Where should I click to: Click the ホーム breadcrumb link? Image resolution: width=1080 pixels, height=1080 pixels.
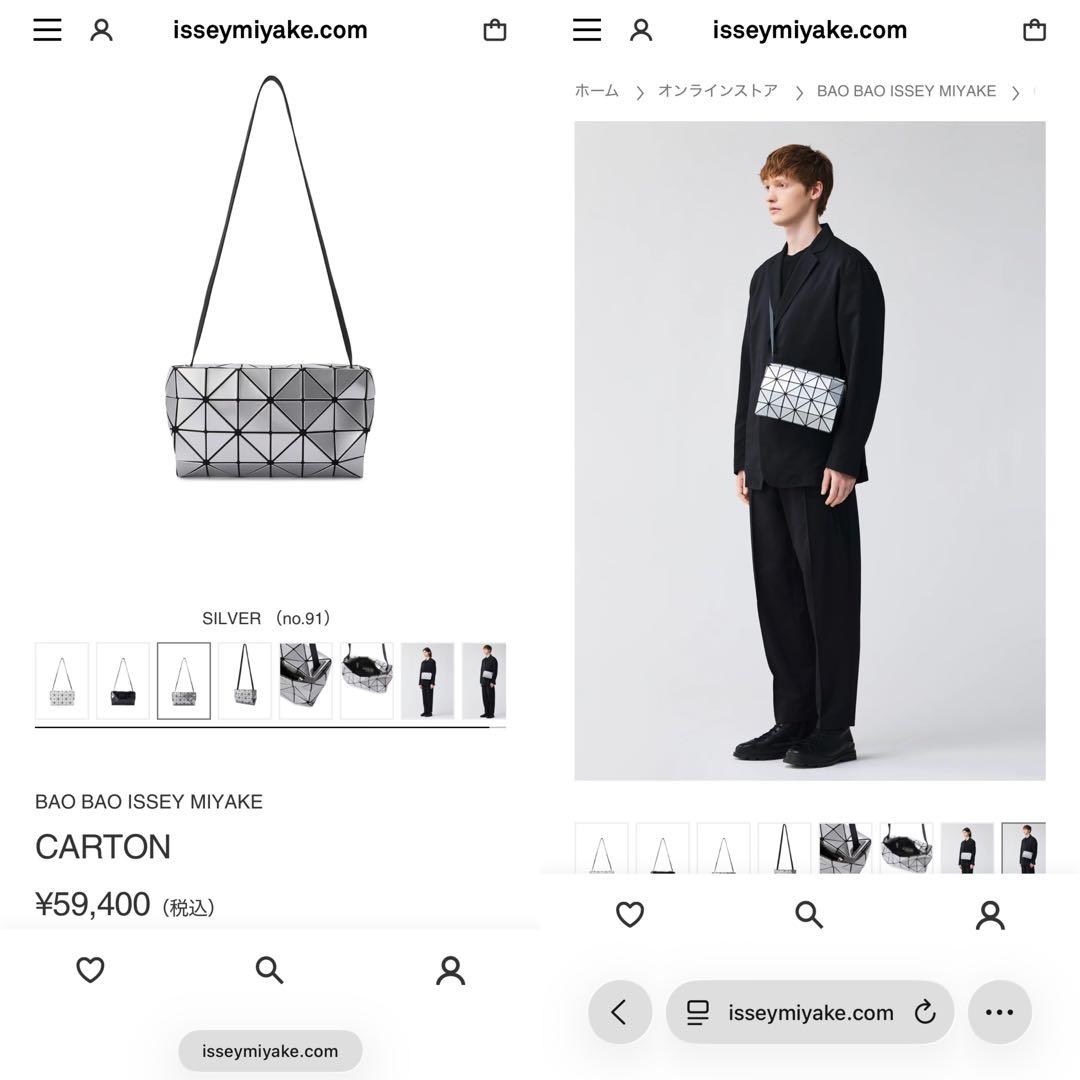(596, 91)
